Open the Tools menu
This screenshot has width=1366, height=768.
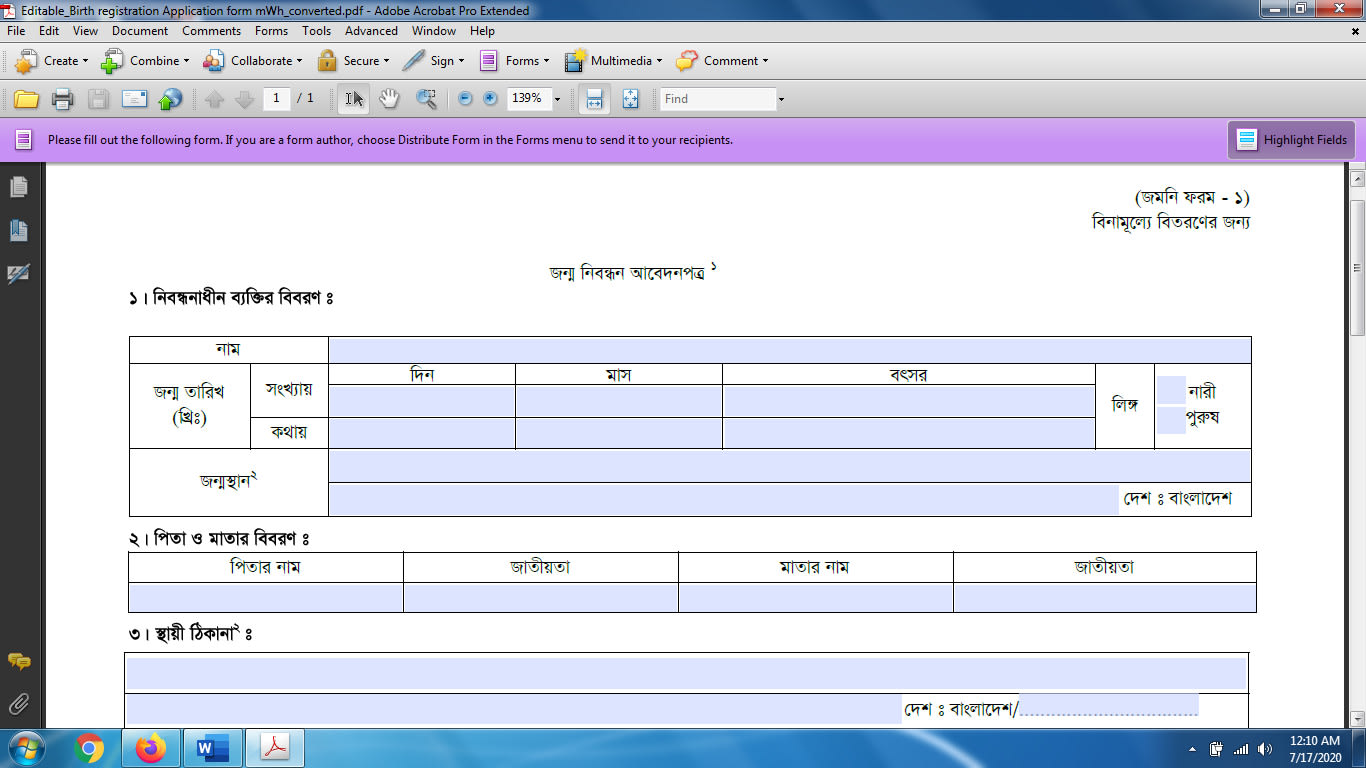tap(316, 31)
